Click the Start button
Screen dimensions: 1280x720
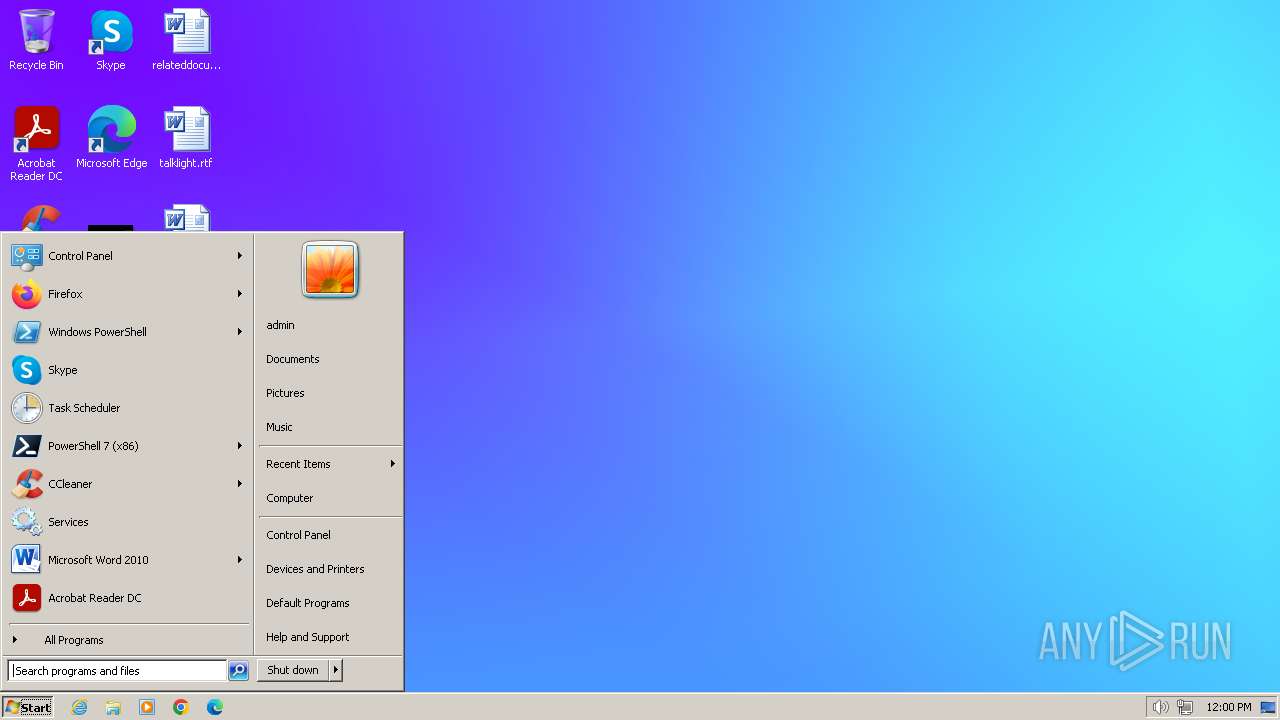[x=28, y=707]
